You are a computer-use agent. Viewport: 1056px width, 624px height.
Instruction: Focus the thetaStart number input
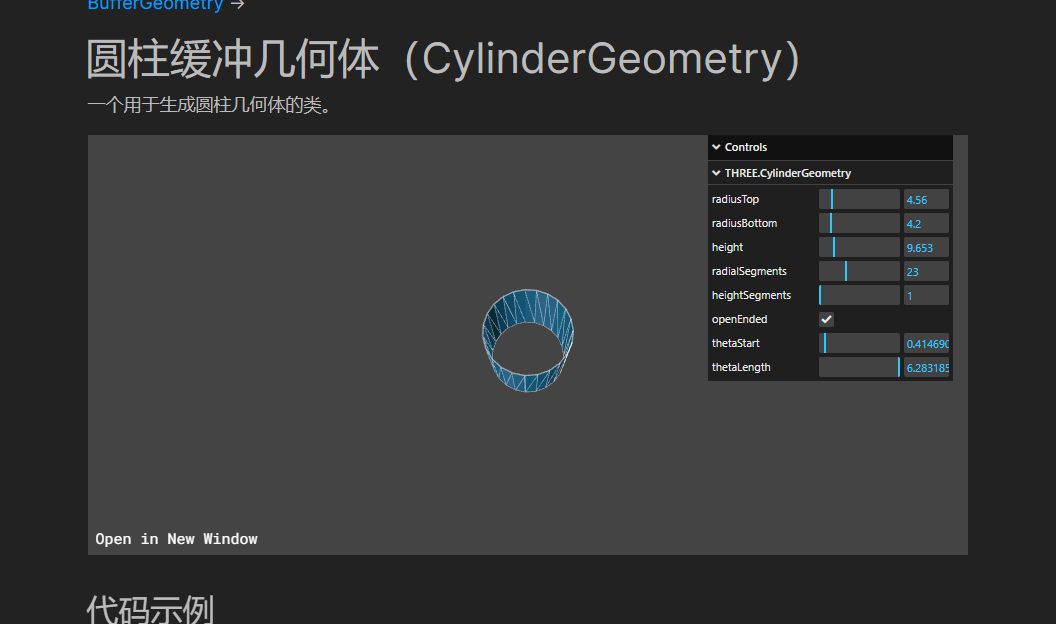[x=925, y=343]
